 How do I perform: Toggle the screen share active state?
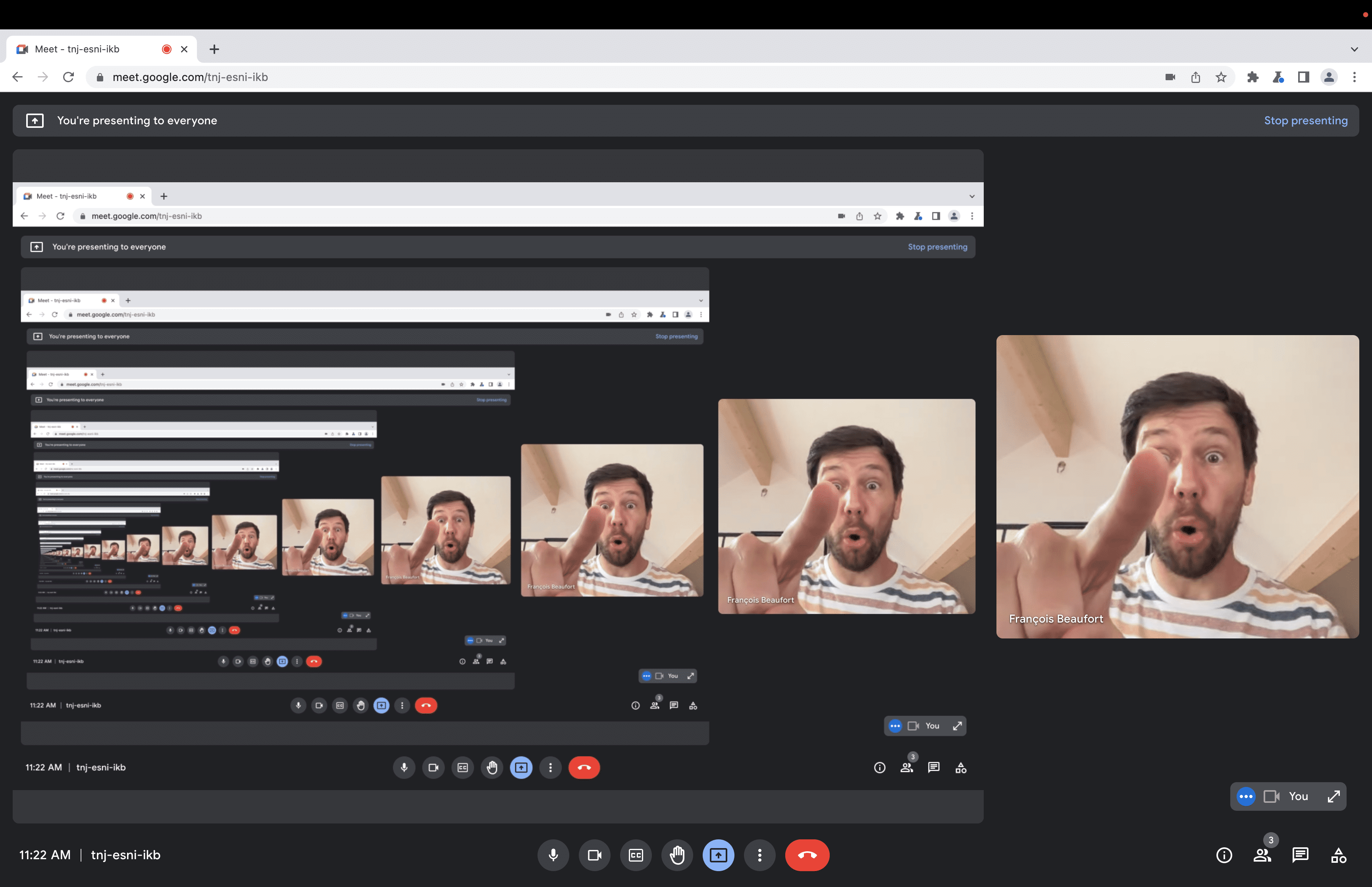(718, 855)
